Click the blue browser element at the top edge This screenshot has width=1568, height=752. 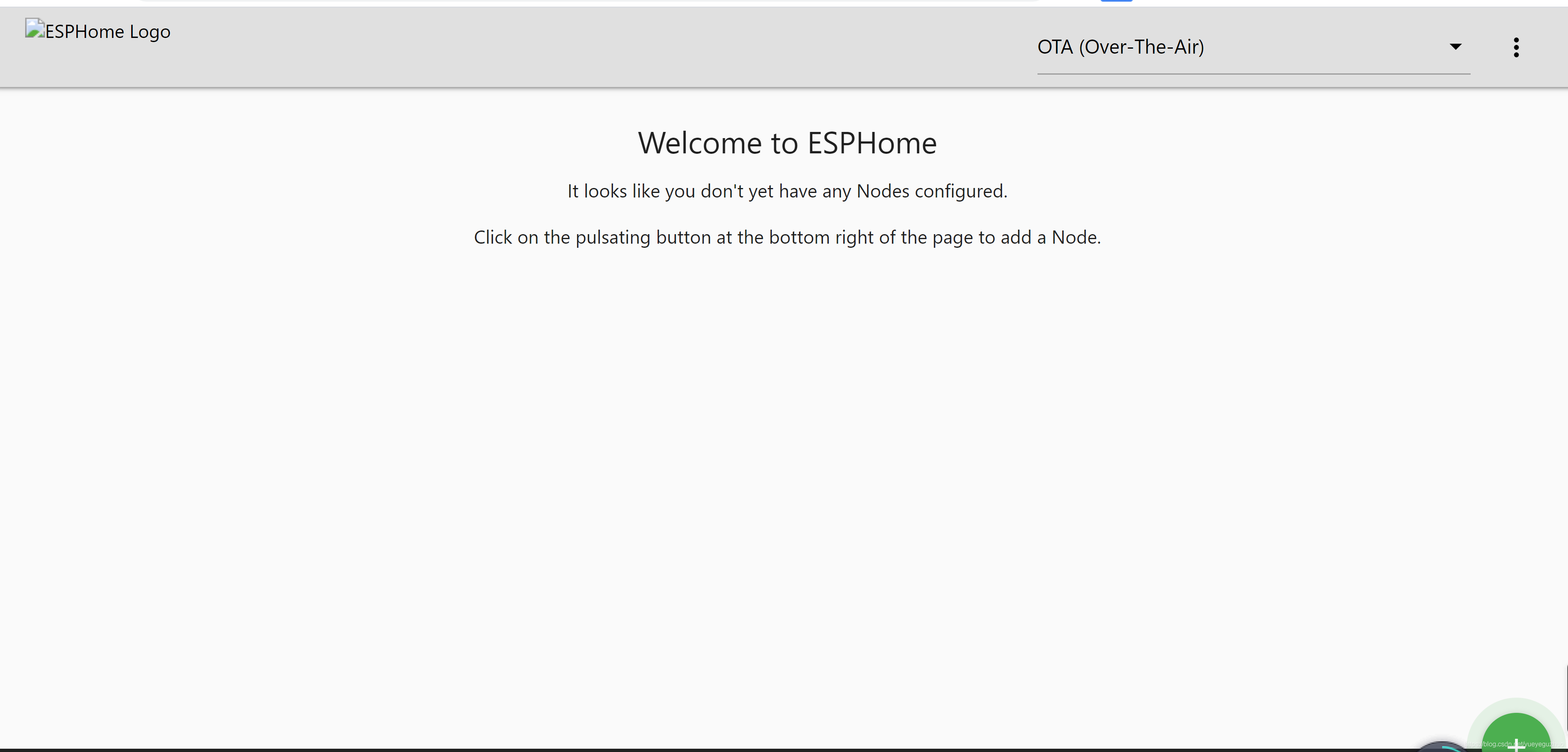pyautogui.click(x=1116, y=2)
